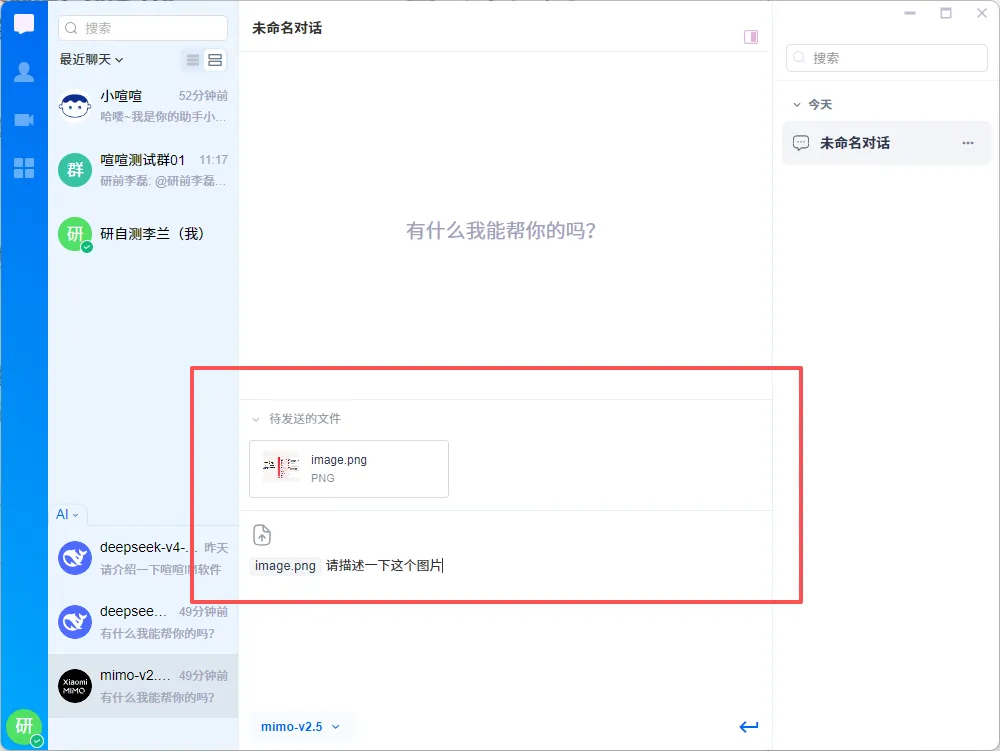This screenshot has height=751, width=1000.
Task: Switch to detailed card view icon
Action: pyautogui.click(x=215, y=60)
